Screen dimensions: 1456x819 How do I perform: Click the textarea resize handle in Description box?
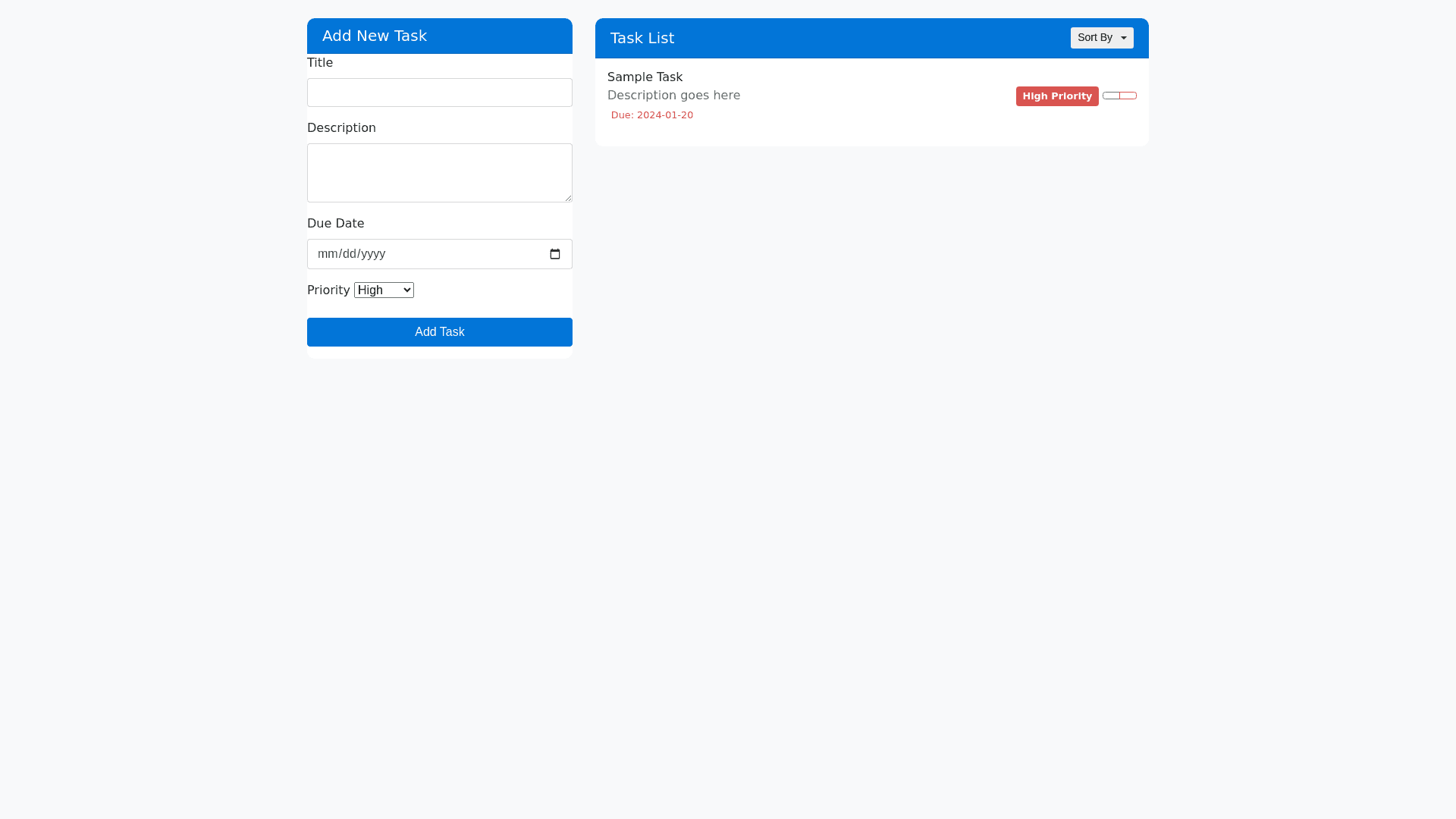pos(567,197)
